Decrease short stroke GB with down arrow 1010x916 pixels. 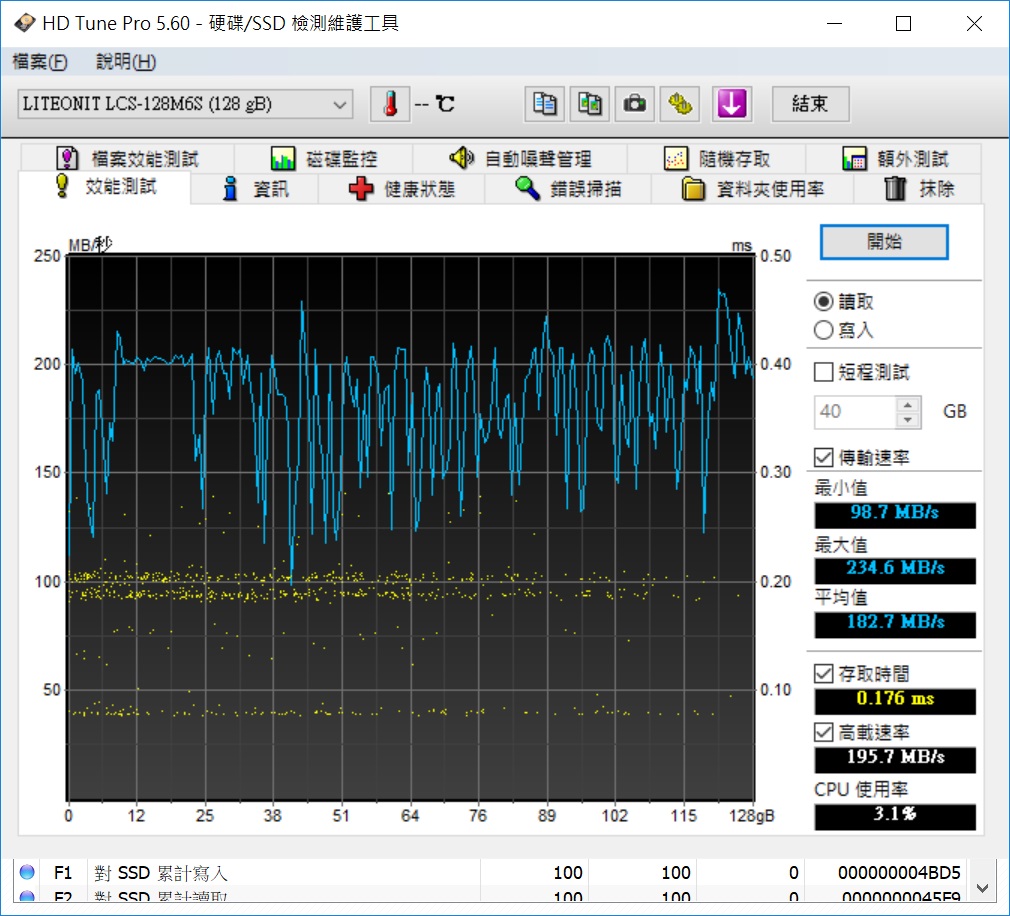tap(908, 420)
